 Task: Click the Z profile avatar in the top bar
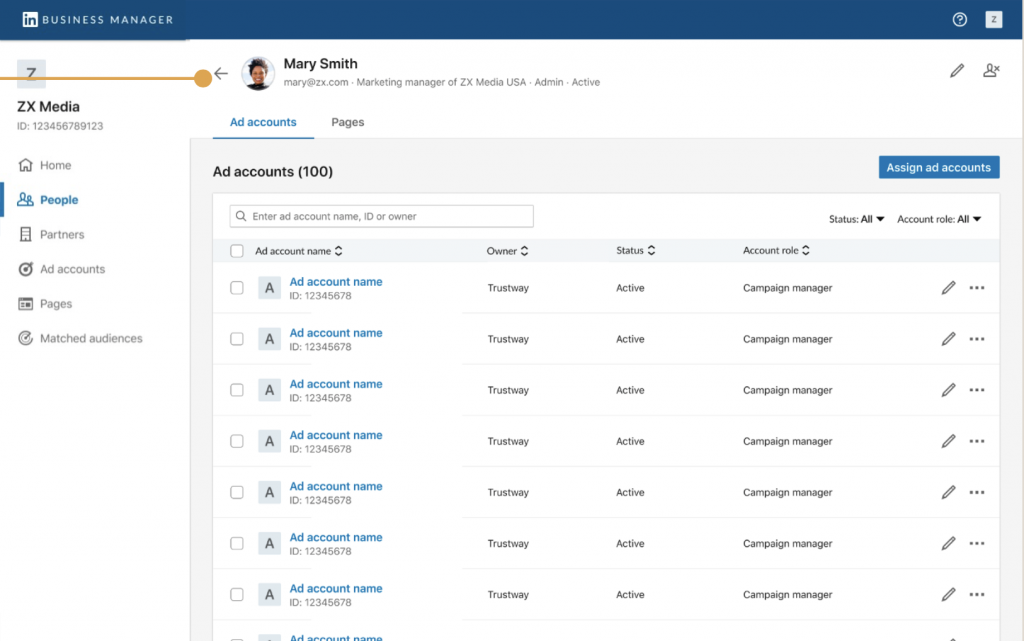pyautogui.click(x=993, y=20)
